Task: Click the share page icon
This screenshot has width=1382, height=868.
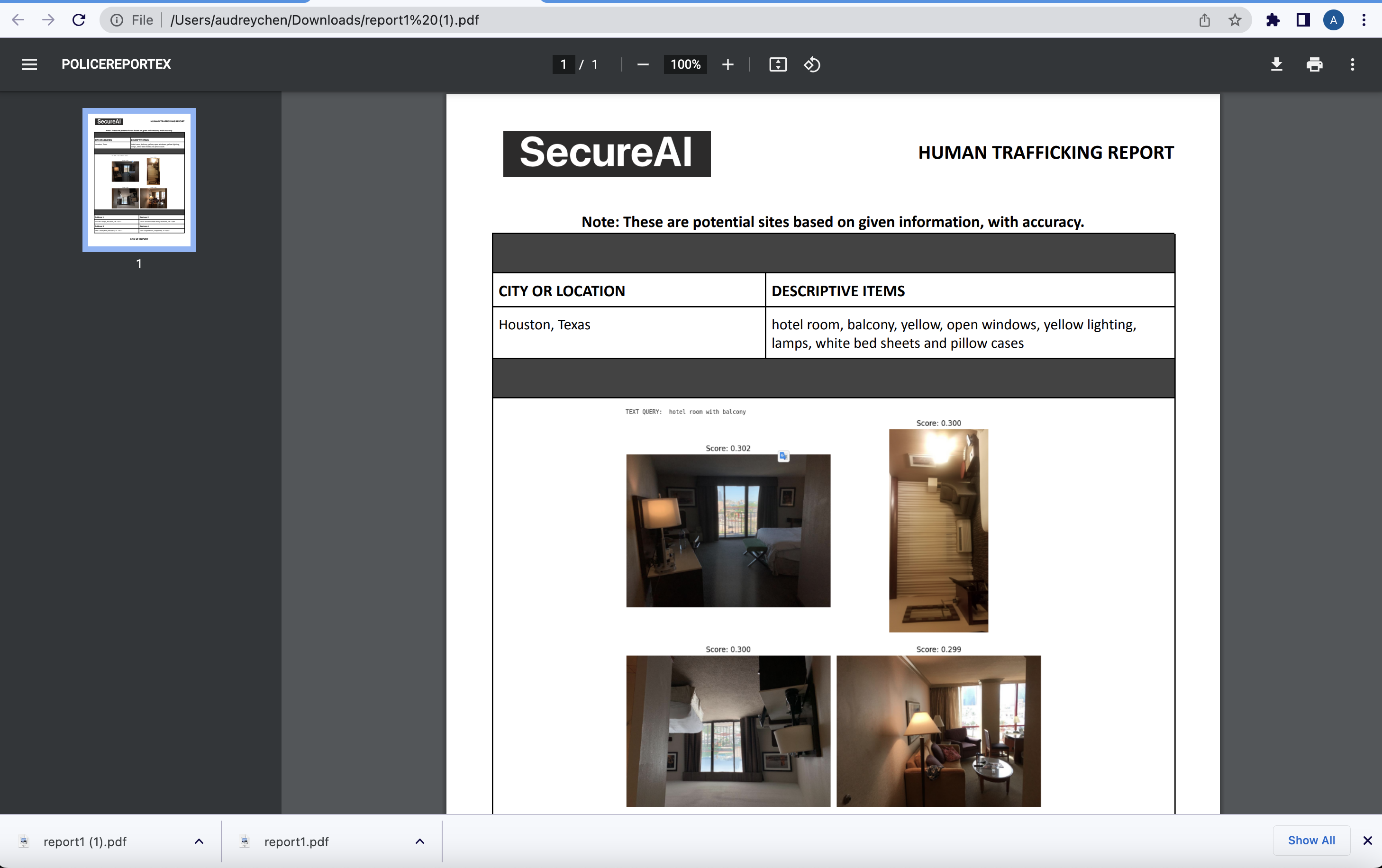Action: pyautogui.click(x=1204, y=20)
